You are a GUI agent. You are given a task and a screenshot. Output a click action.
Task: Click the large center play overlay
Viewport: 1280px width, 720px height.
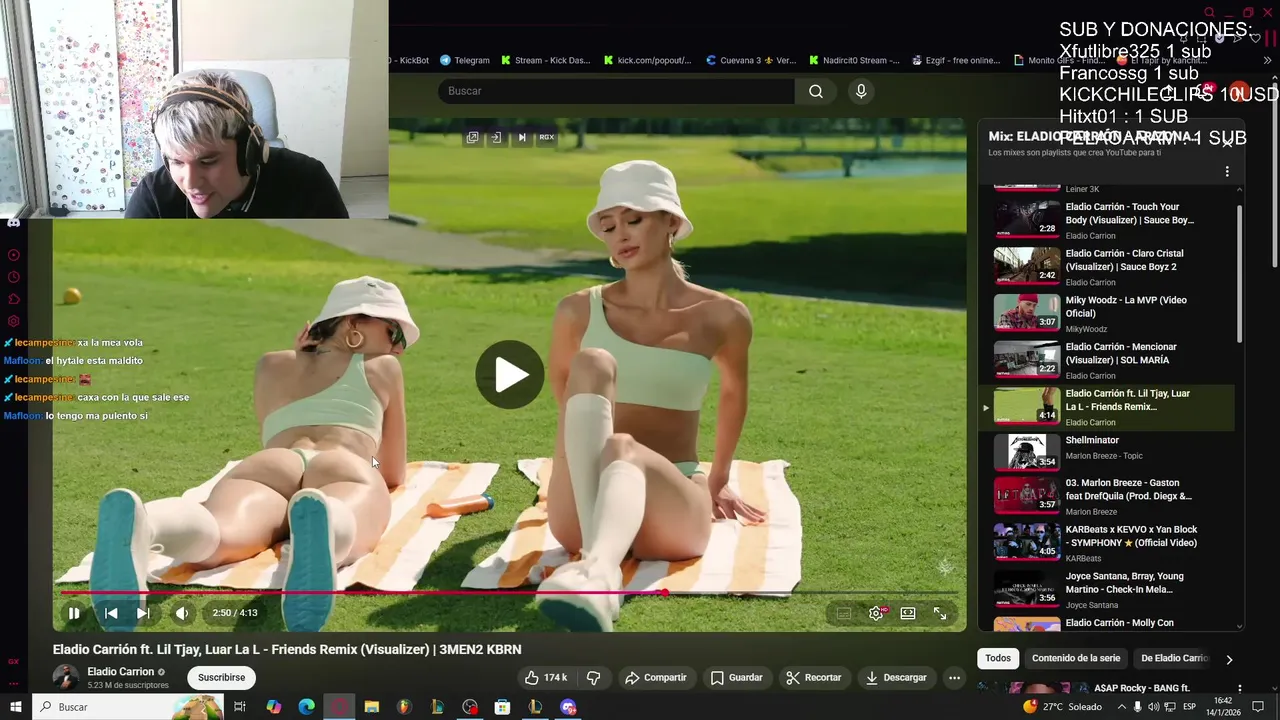510,375
